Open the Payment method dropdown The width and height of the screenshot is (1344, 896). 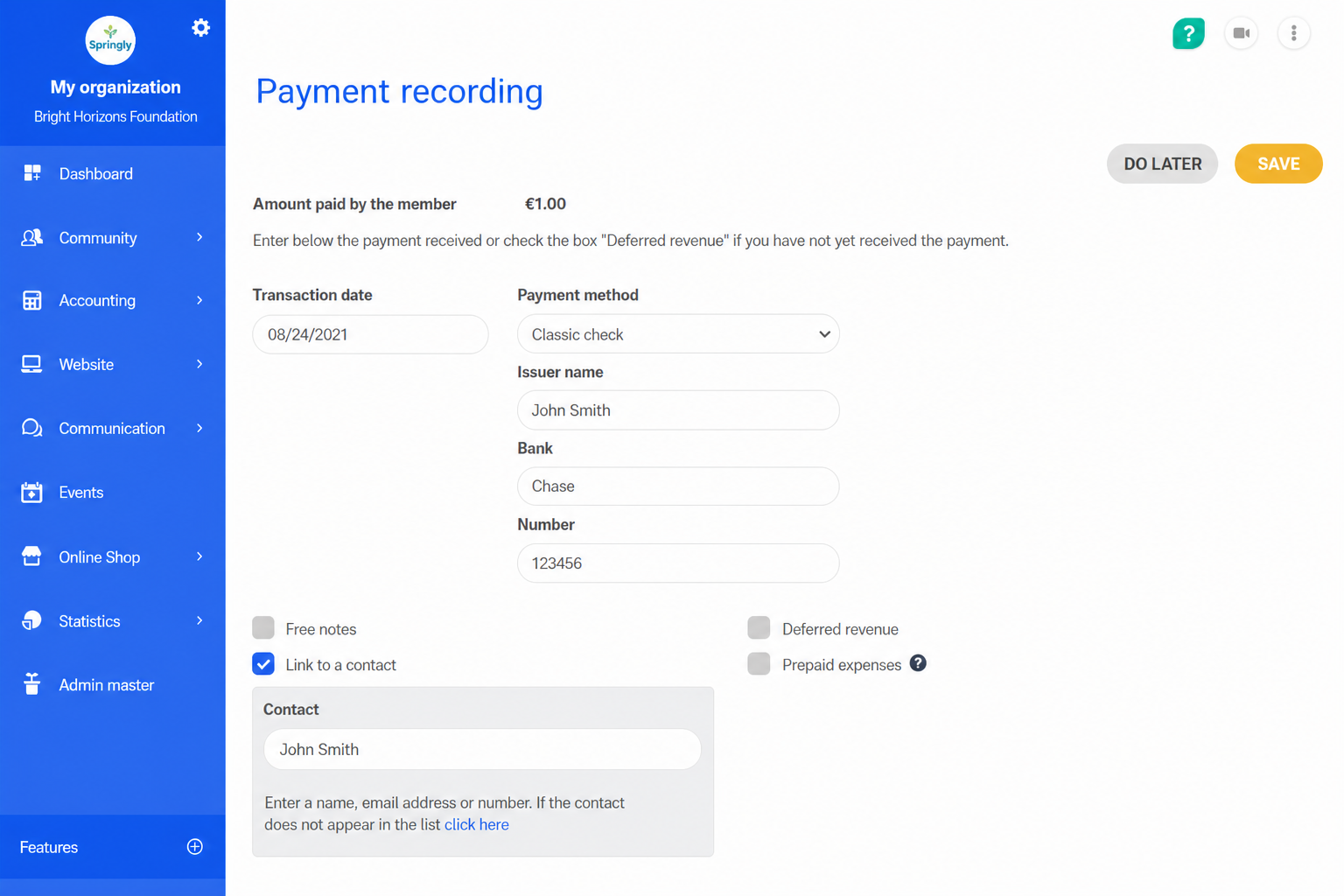tap(678, 334)
